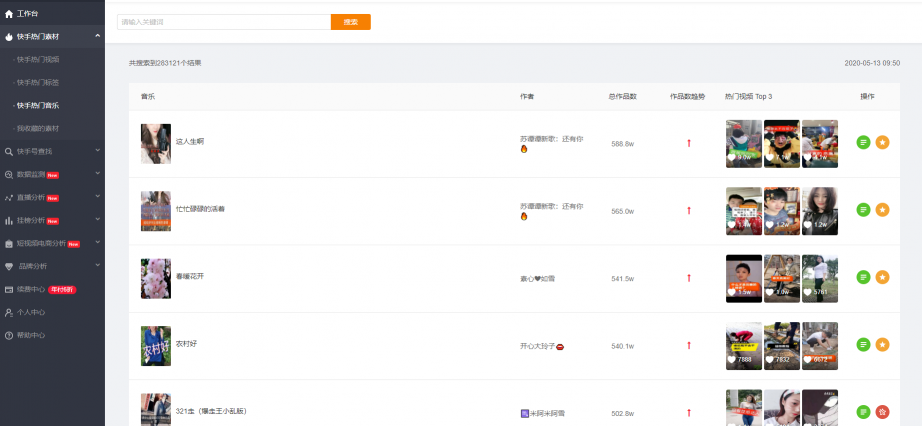The width and height of the screenshot is (922, 426).
Task: Click the 565.0w total works value
Action: coord(623,211)
